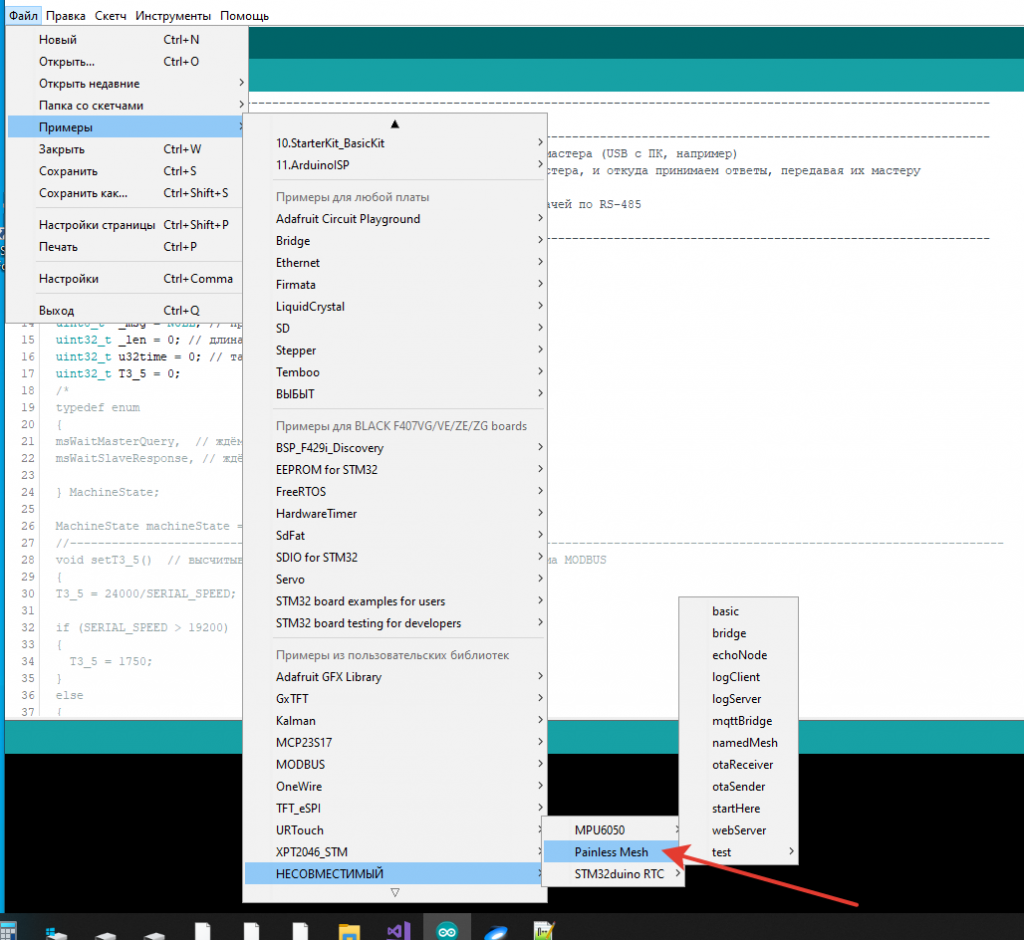The height and width of the screenshot is (940, 1024).
Task: Launch Visual Studio from the taskbar
Action: pyautogui.click(x=398, y=930)
